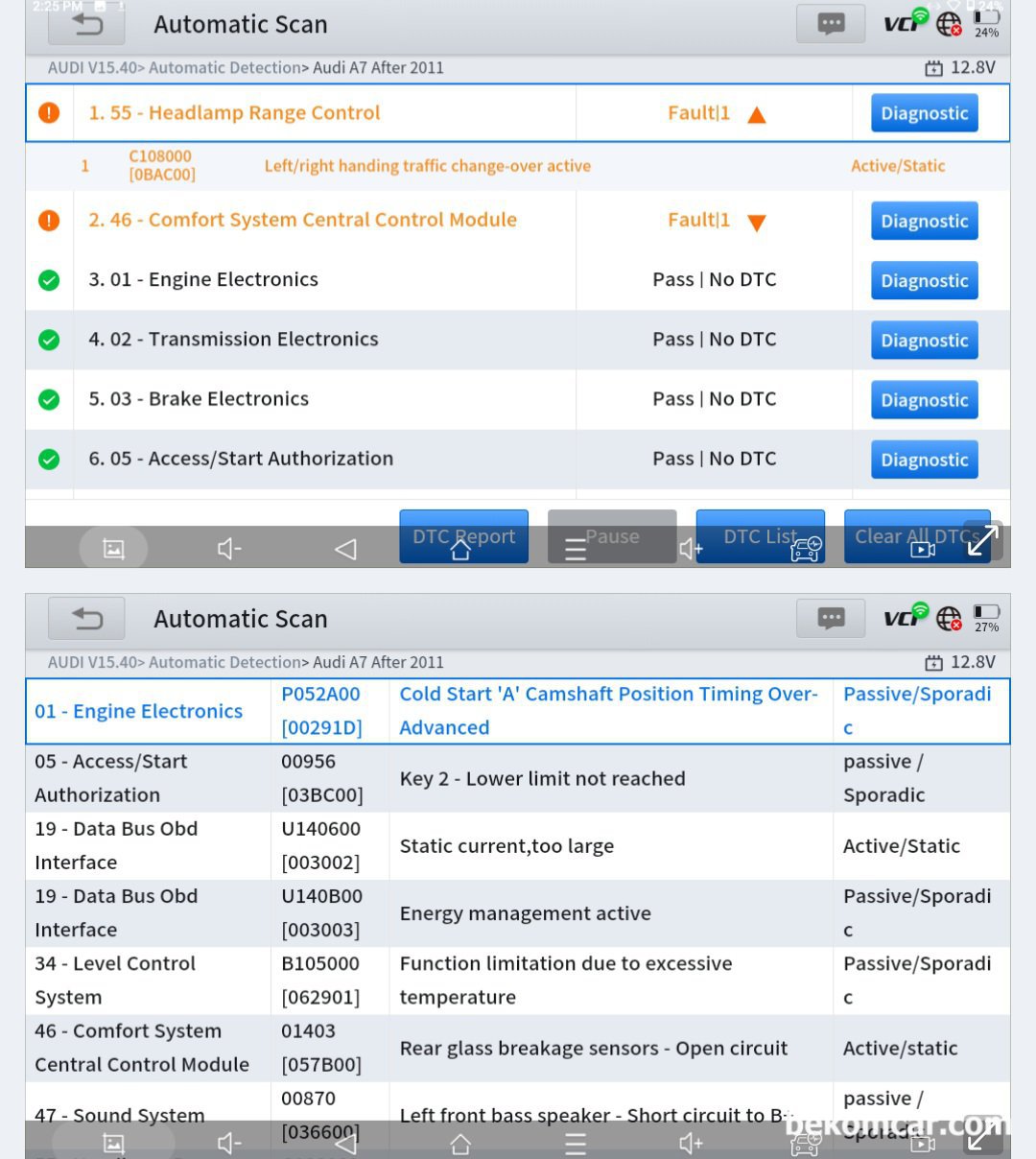1036x1159 pixels.
Task: Tap the screenshot gallery icon in lower nav bar
Action: 113,1144
